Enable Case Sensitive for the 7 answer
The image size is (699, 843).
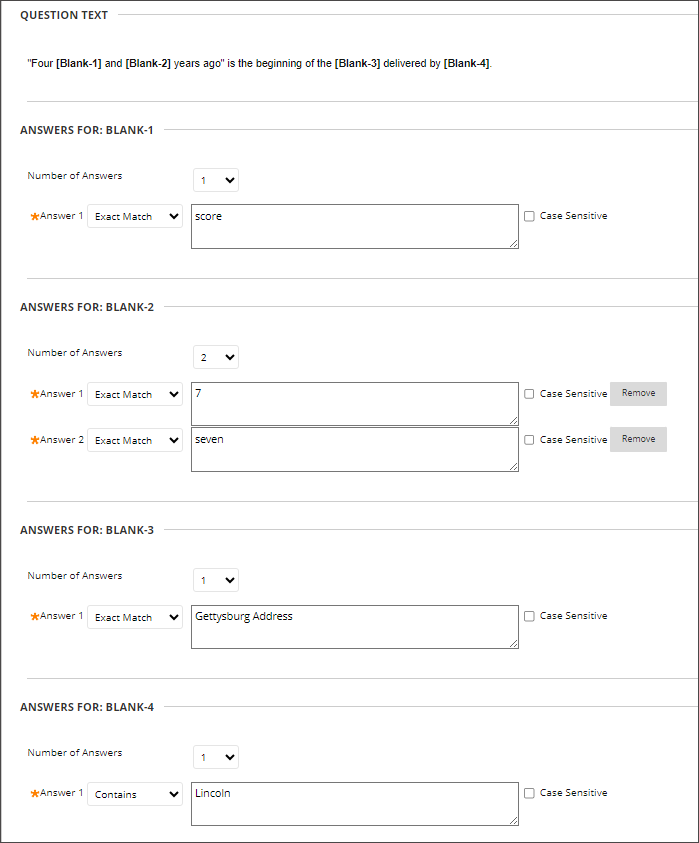[x=529, y=393]
